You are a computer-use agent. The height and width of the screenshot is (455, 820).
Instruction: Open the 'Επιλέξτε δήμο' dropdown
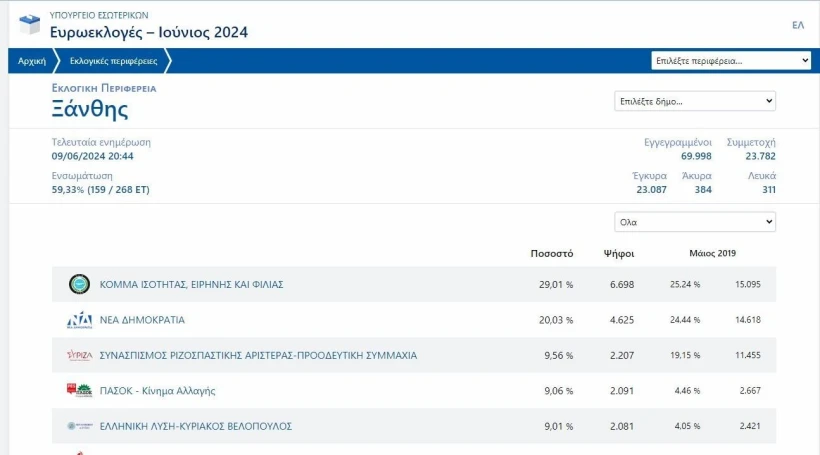click(x=694, y=101)
